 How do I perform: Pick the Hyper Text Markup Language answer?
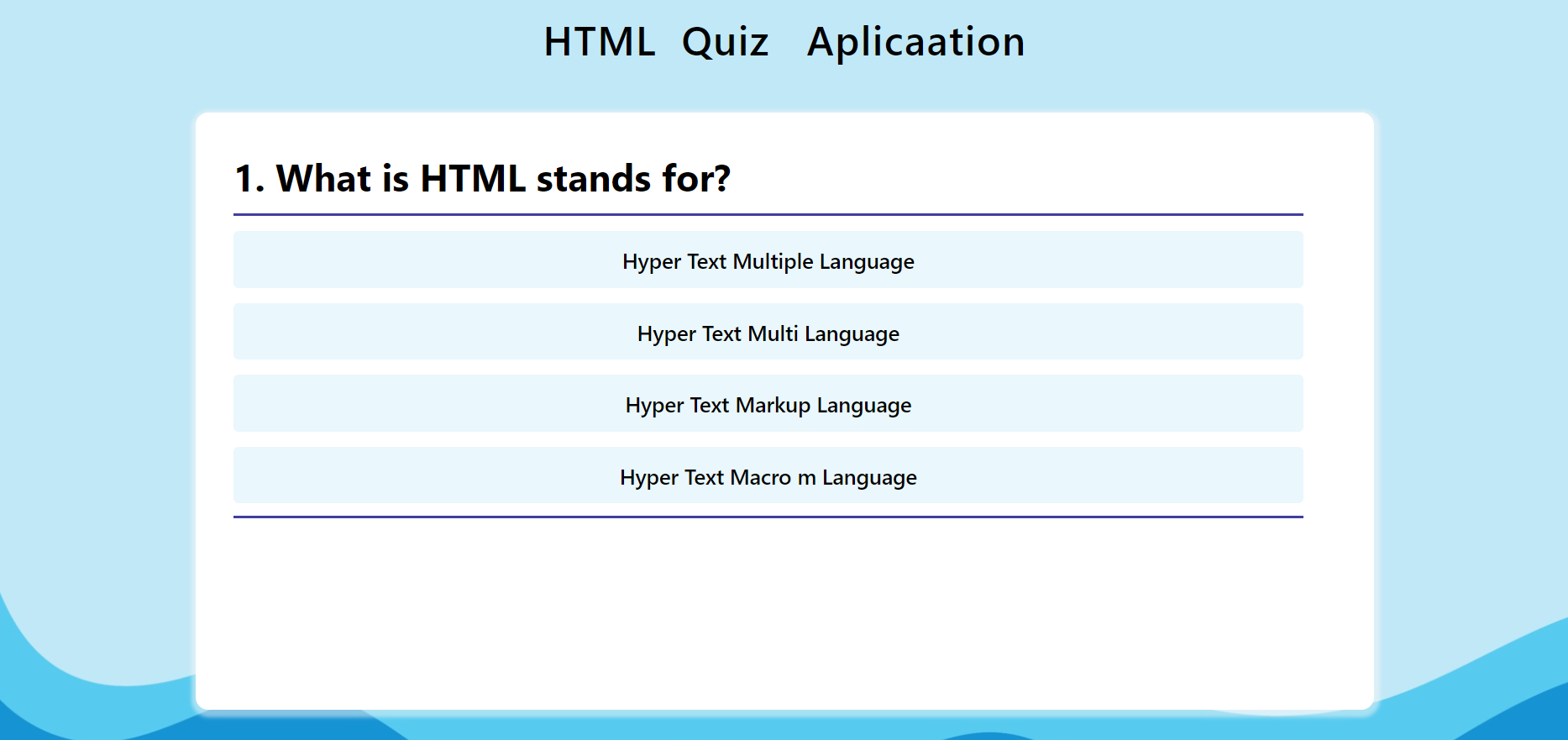pyautogui.click(x=768, y=404)
